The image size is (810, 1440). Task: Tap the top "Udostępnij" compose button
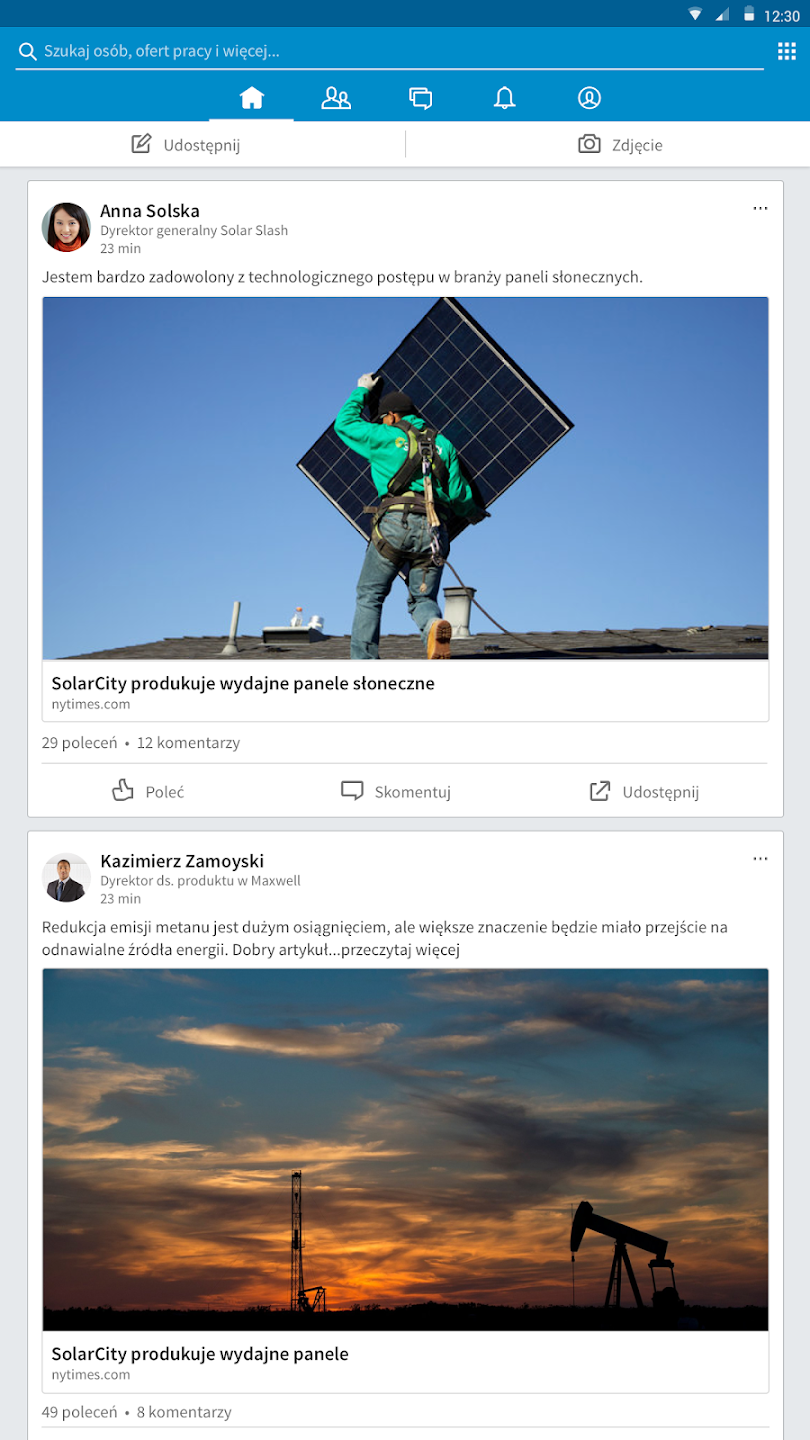point(187,145)
